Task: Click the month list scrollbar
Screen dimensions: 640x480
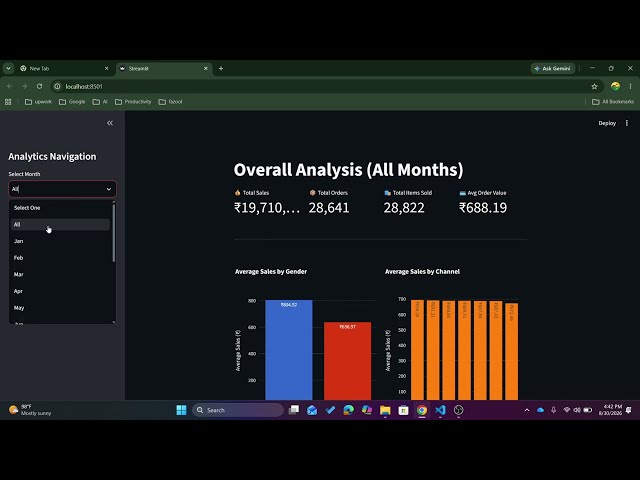Action: (113, 233)
